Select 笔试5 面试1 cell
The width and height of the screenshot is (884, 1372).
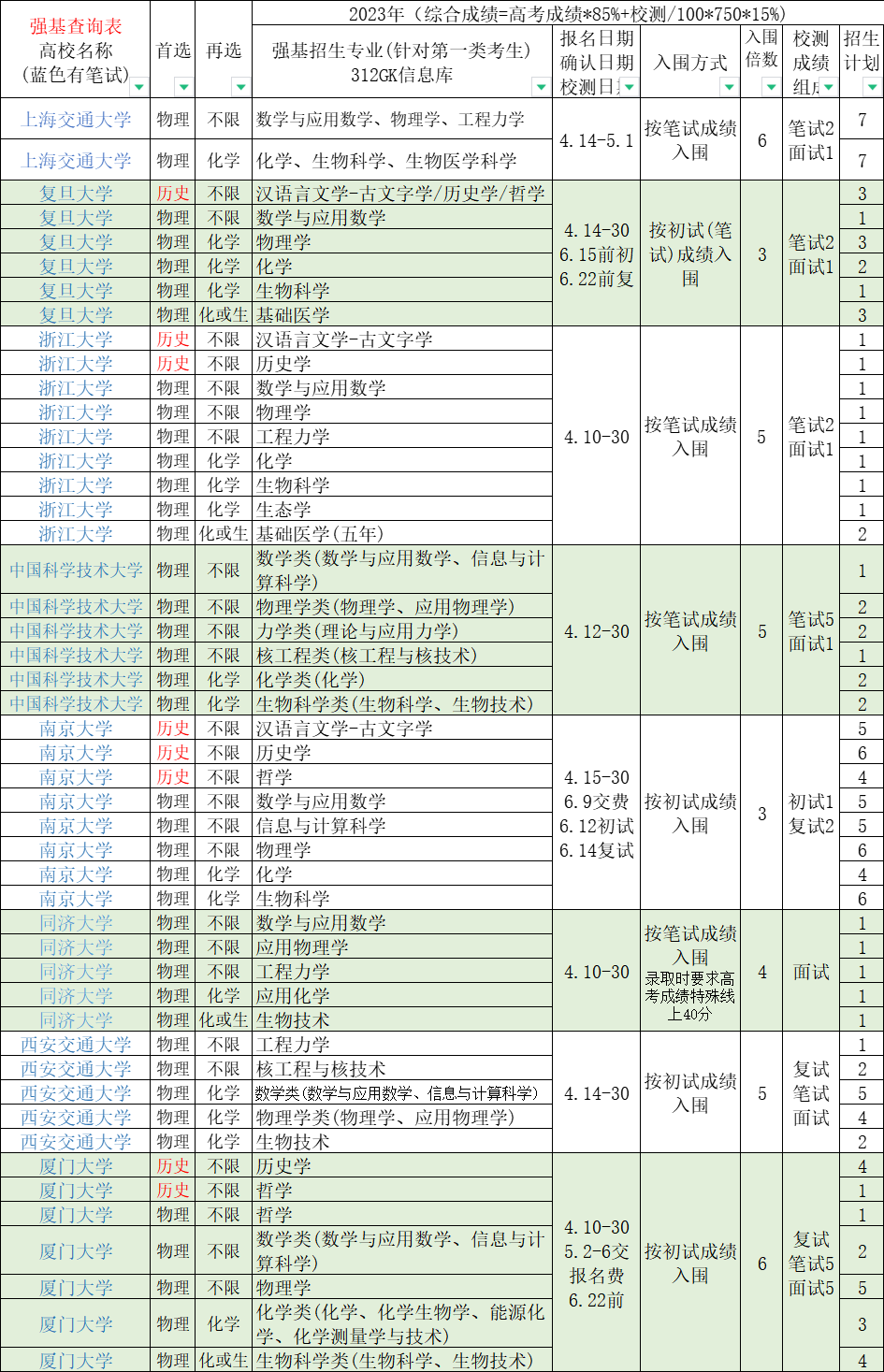tap(811, 630)
